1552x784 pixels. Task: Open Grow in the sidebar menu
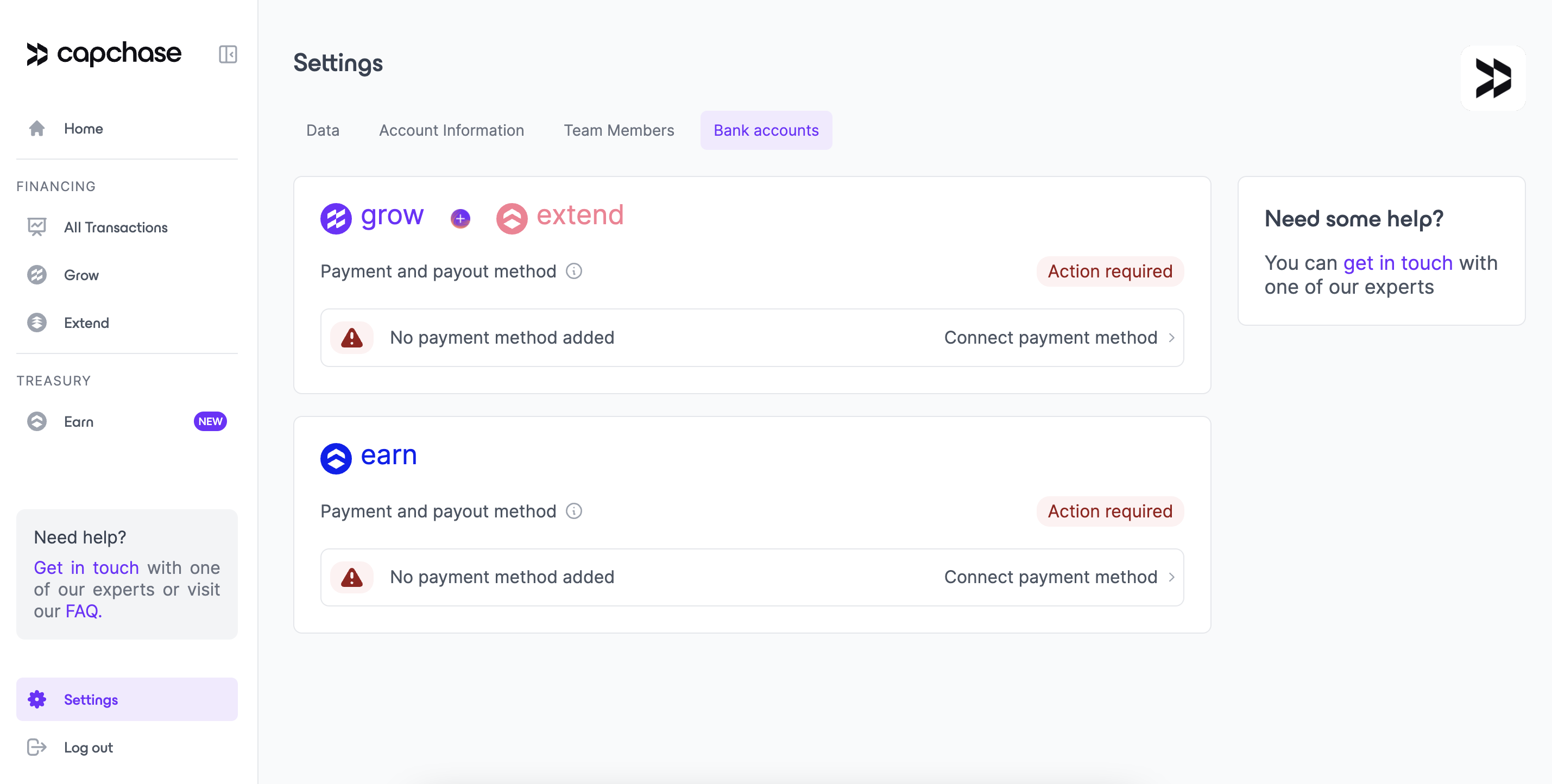127,275
